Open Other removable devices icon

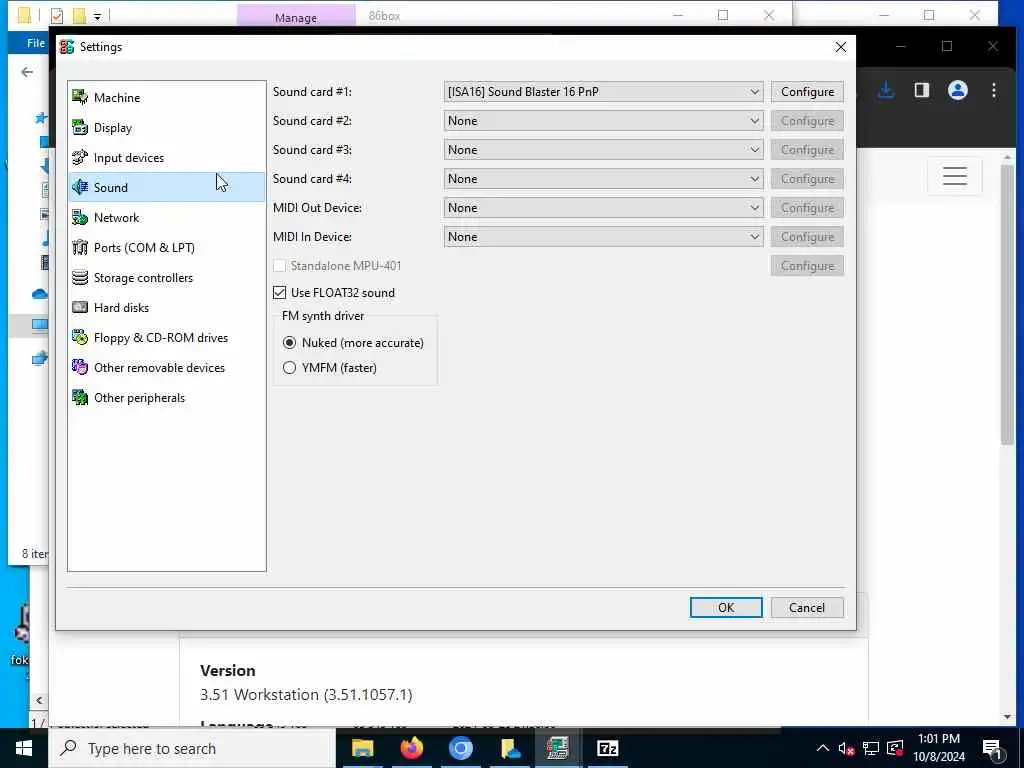[80, 367]
